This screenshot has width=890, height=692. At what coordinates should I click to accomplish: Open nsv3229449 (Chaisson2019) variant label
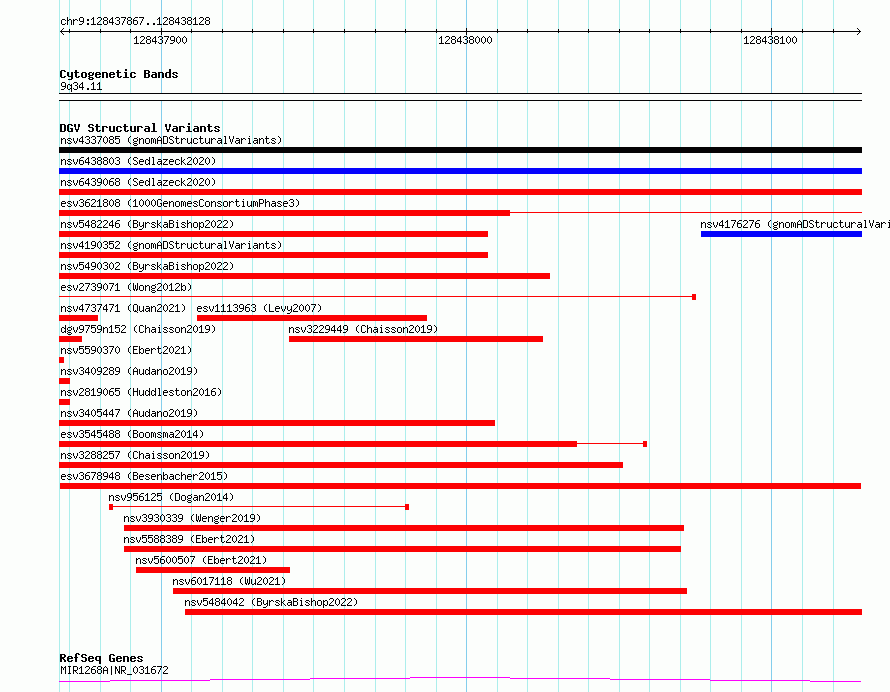coord(363,329)
